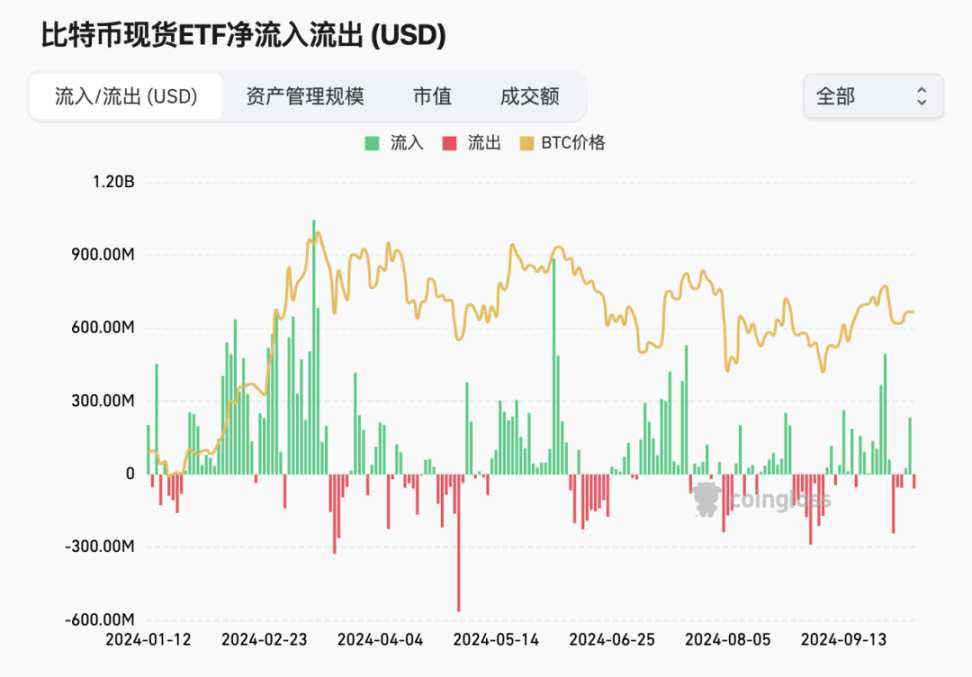
Task: Toggle BTC价格 line via legend label
Action: click(x=573, y=143)
